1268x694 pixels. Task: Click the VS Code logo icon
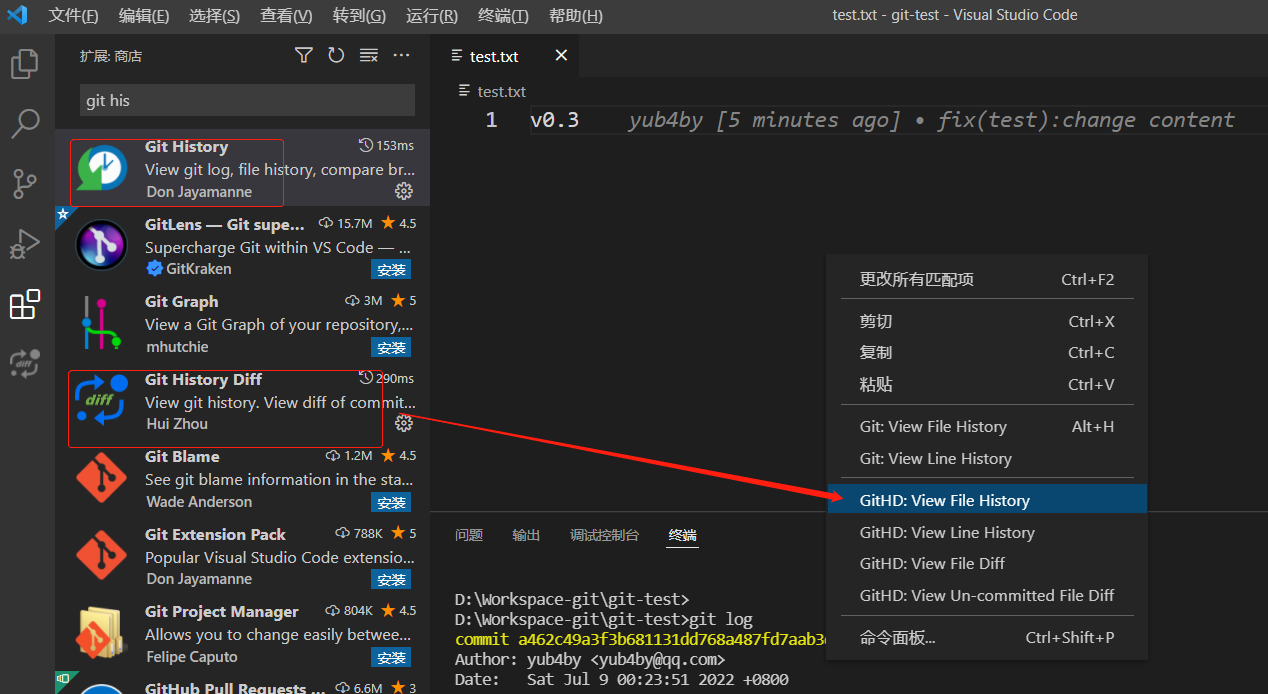[17, 15]
